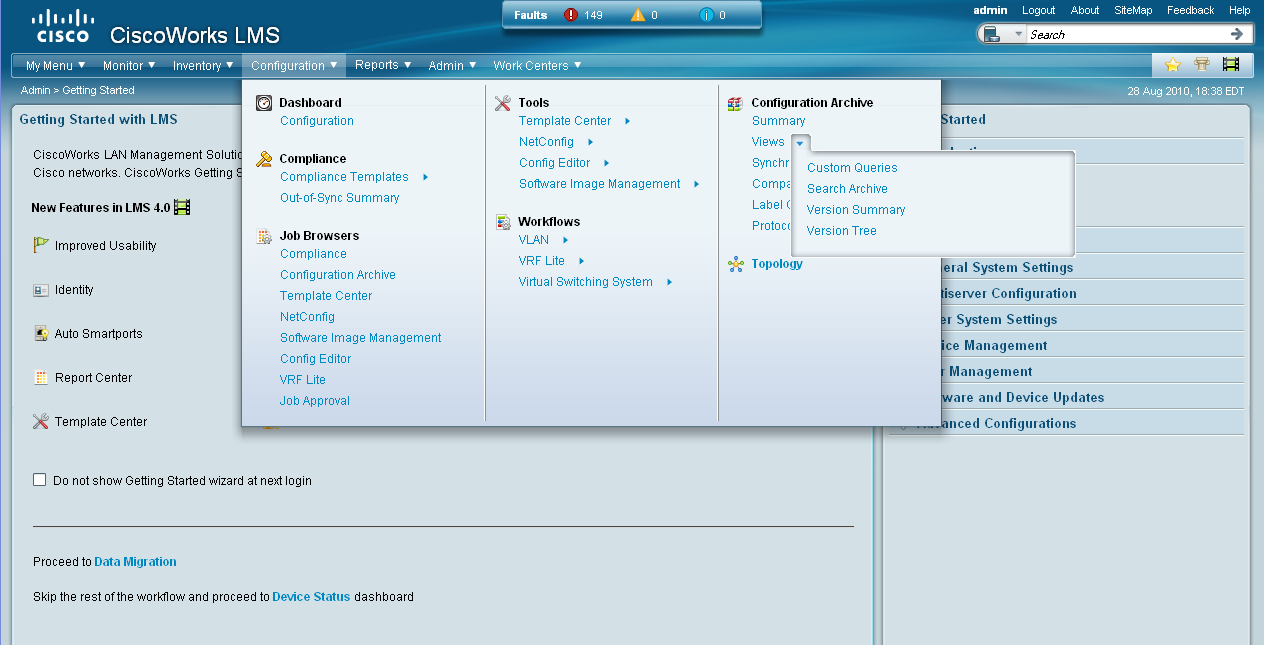Open Config Editor under Job Browsers
The image size is (1264, 645).
click(x=316, y=359)
